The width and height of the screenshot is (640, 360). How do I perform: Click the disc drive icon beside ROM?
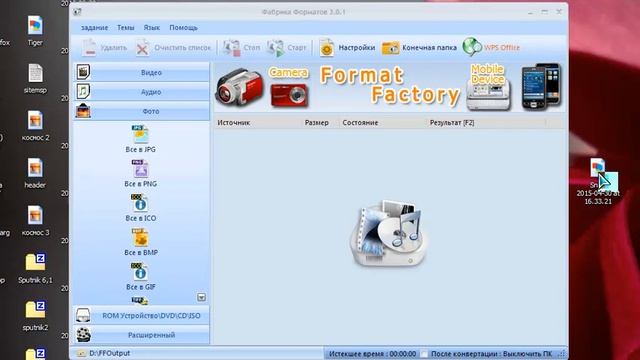(x=83, y=315)
